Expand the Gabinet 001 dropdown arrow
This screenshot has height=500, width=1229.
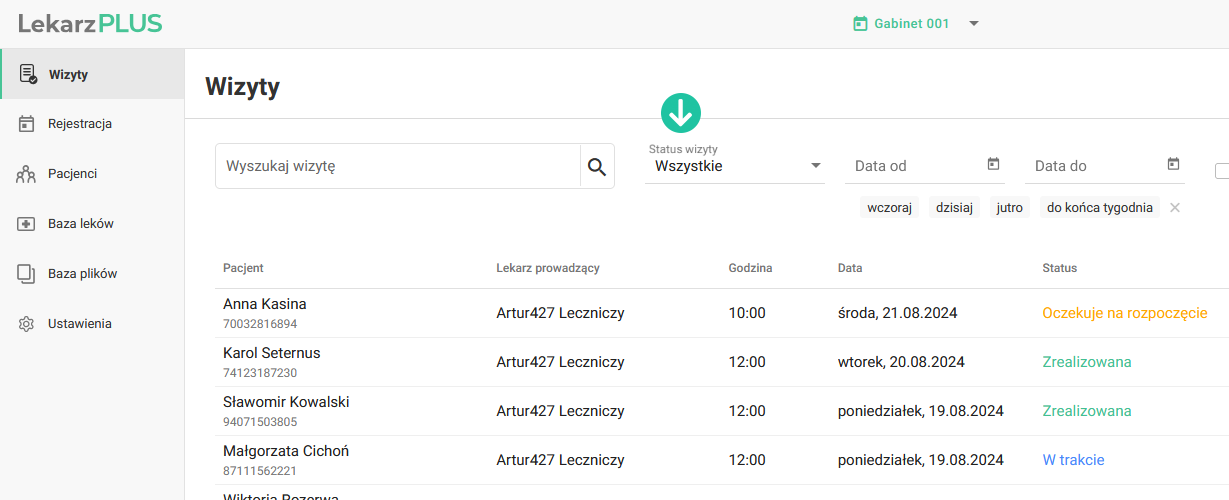pyautogui.click(x=974, y=24)
